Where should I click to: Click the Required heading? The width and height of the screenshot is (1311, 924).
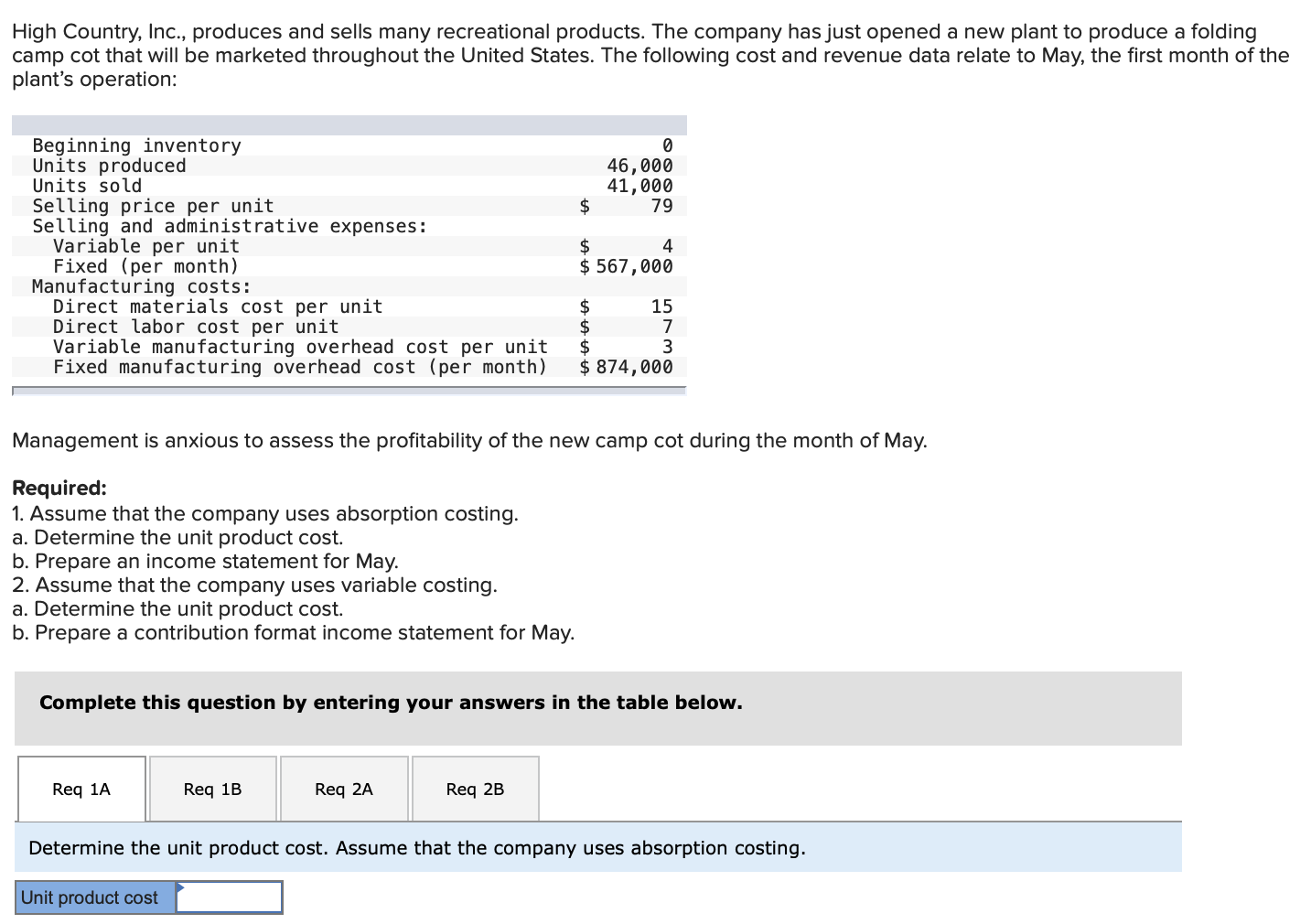tap(59, 488)
